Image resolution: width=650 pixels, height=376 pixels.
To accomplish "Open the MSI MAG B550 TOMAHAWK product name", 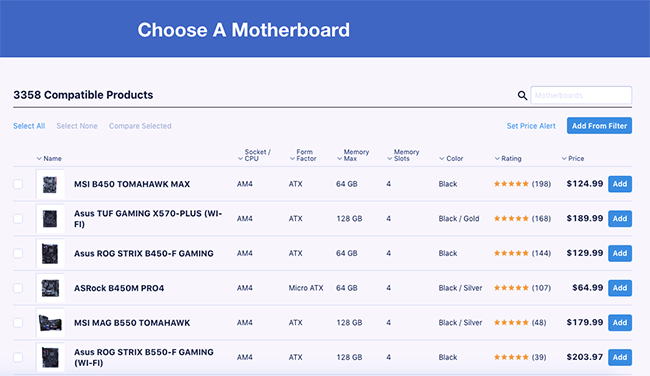I will 132,323.
